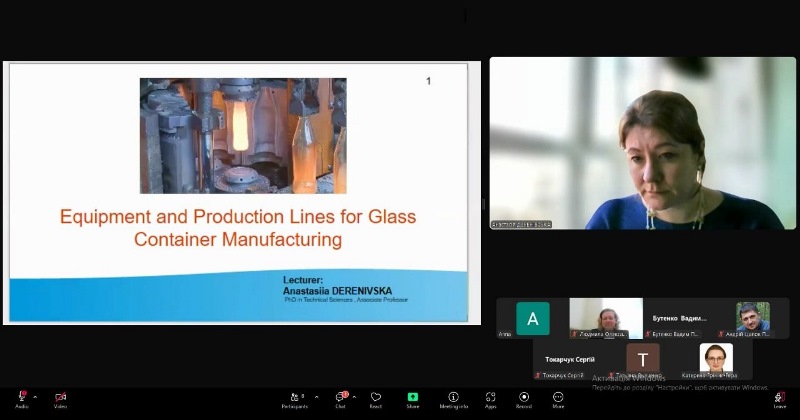This screenshot has height=420, width=800.
Task: Open the More options menu
Action: [x=558, y=400]
